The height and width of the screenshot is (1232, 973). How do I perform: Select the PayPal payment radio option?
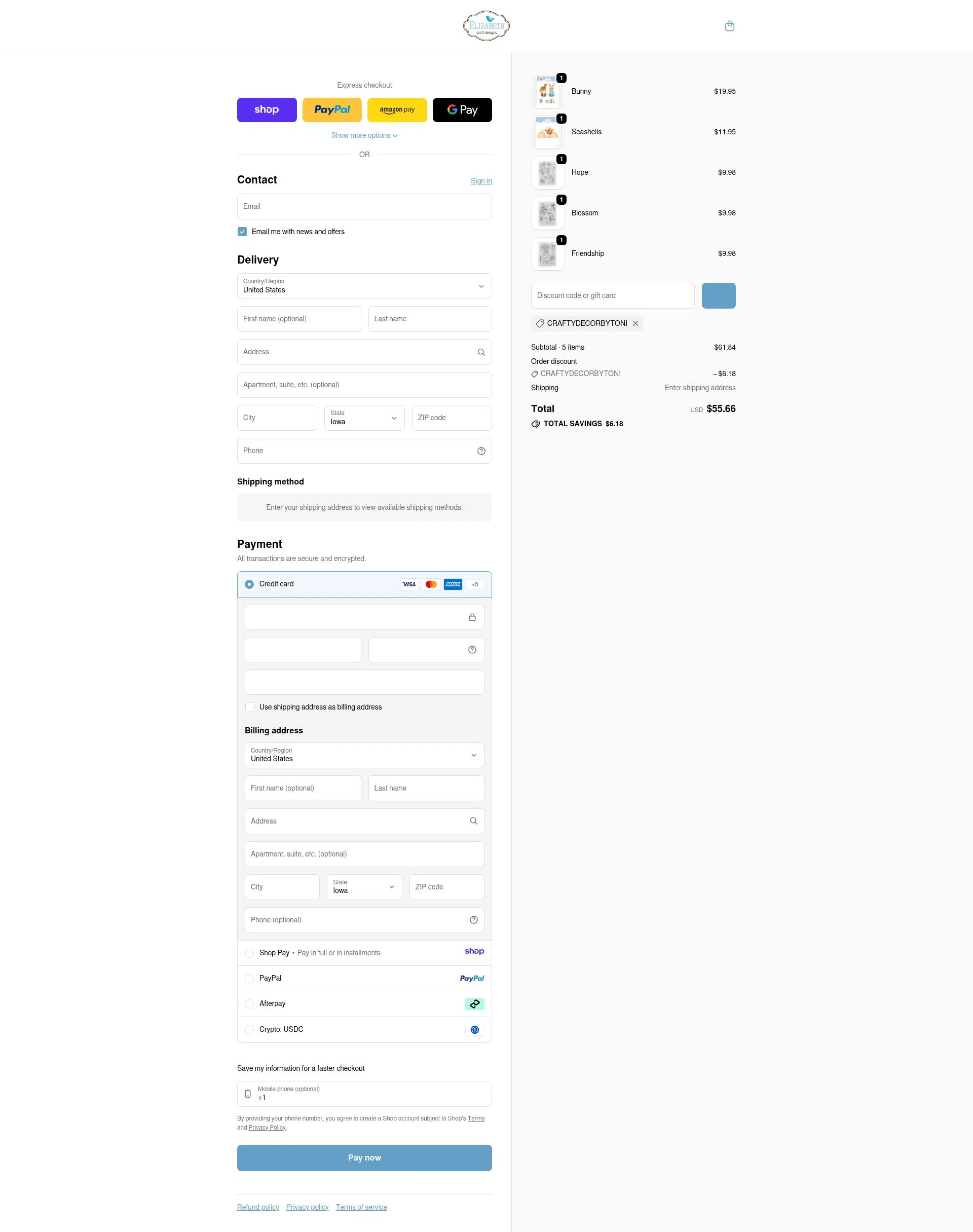pyautogui.click(x=249, y=979)
